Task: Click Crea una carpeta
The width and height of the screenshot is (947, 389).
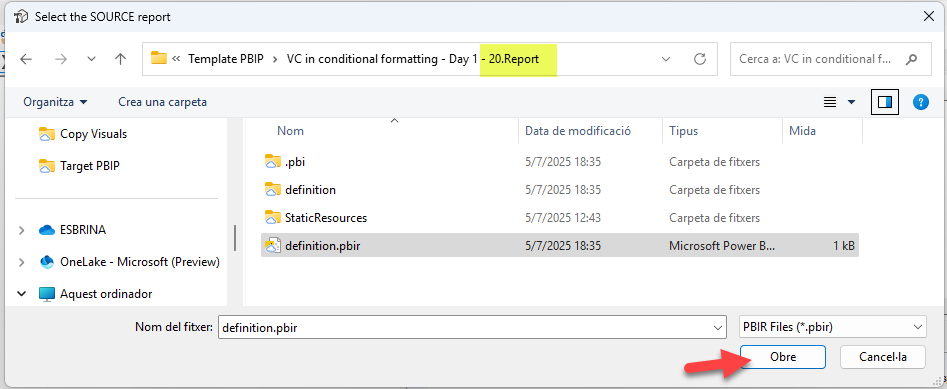Action: (x=162, y=102)
